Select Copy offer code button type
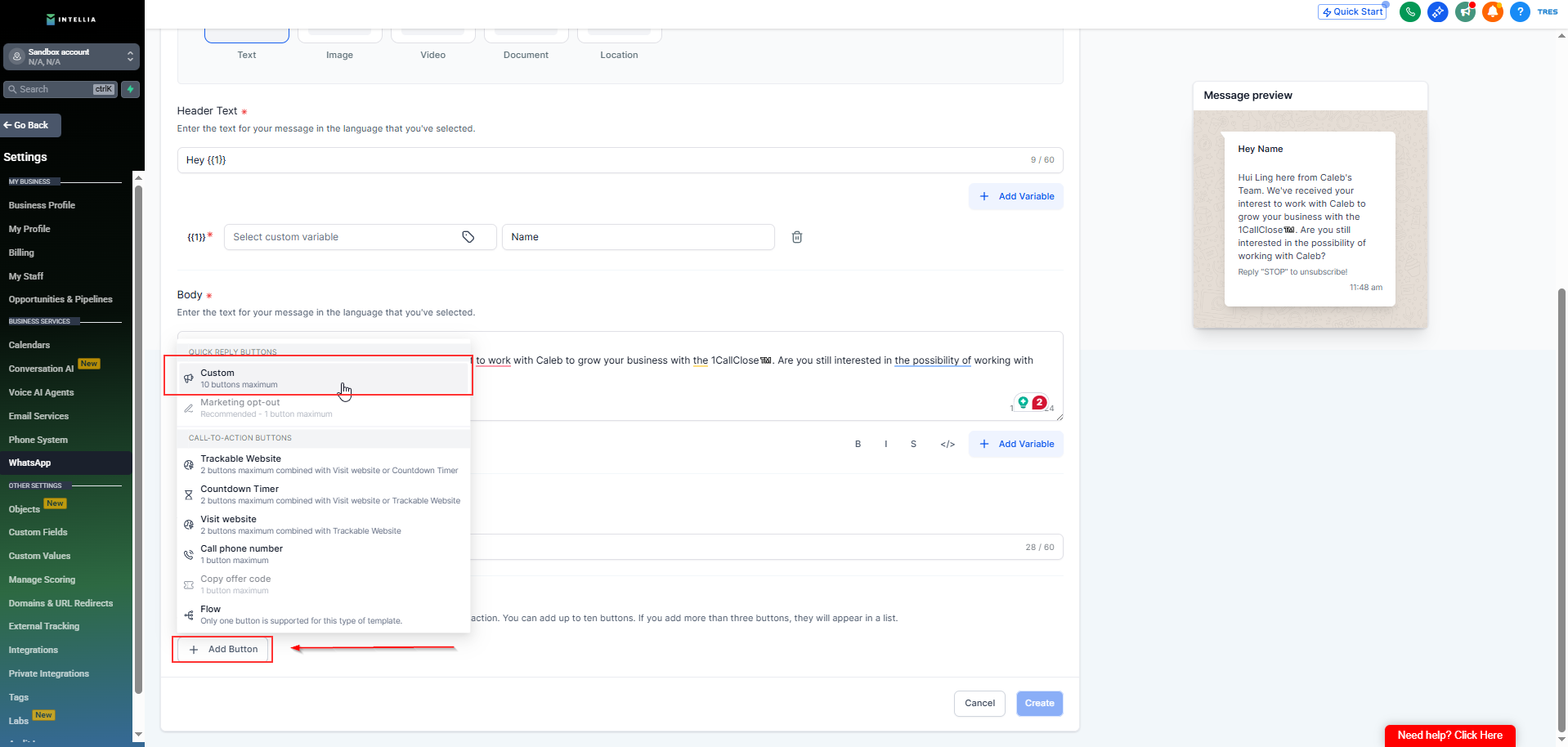This screenshot has height=747, width=1568. click(x=324, y=584)
